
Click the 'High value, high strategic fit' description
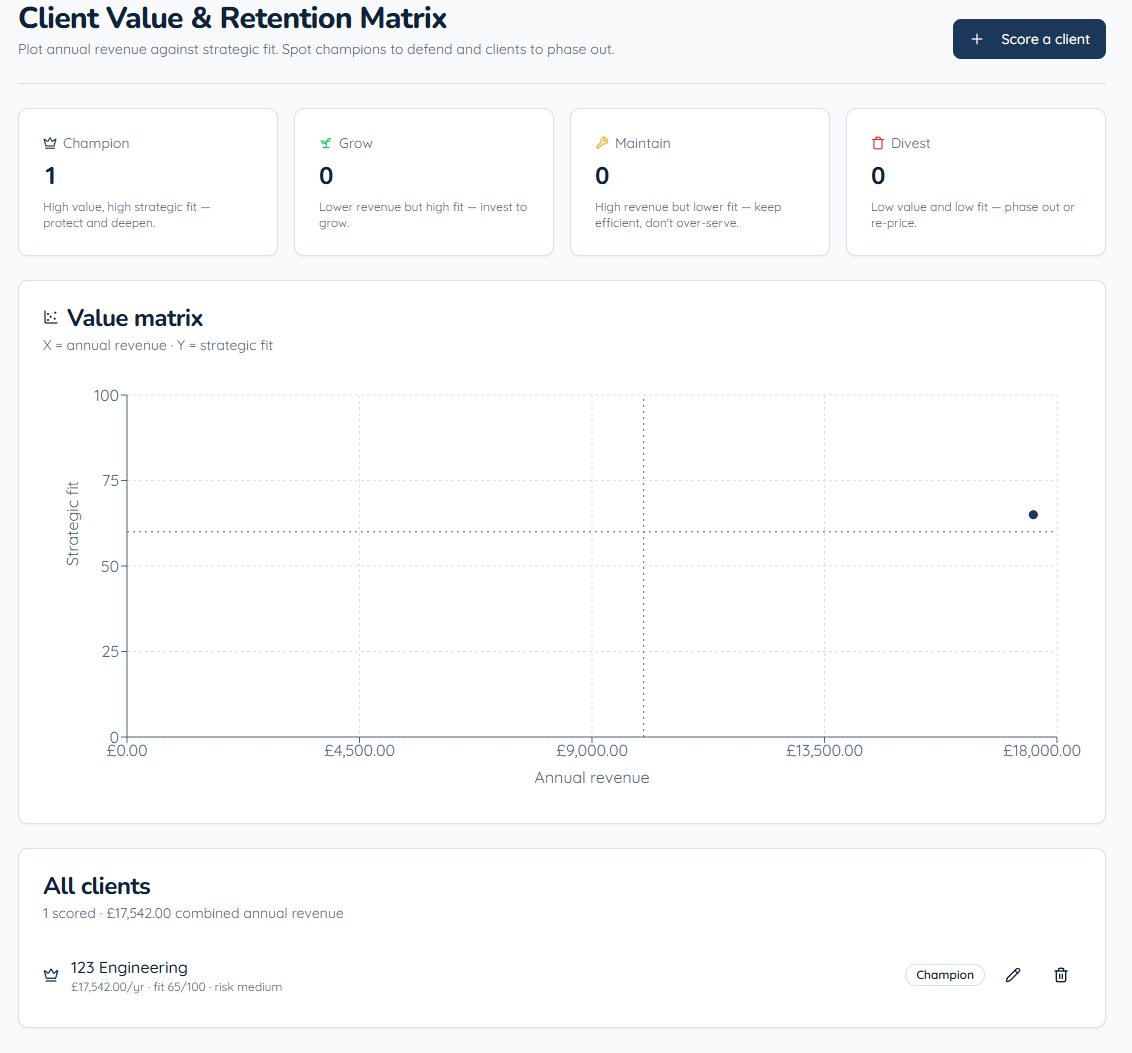[x=126, y=214]
